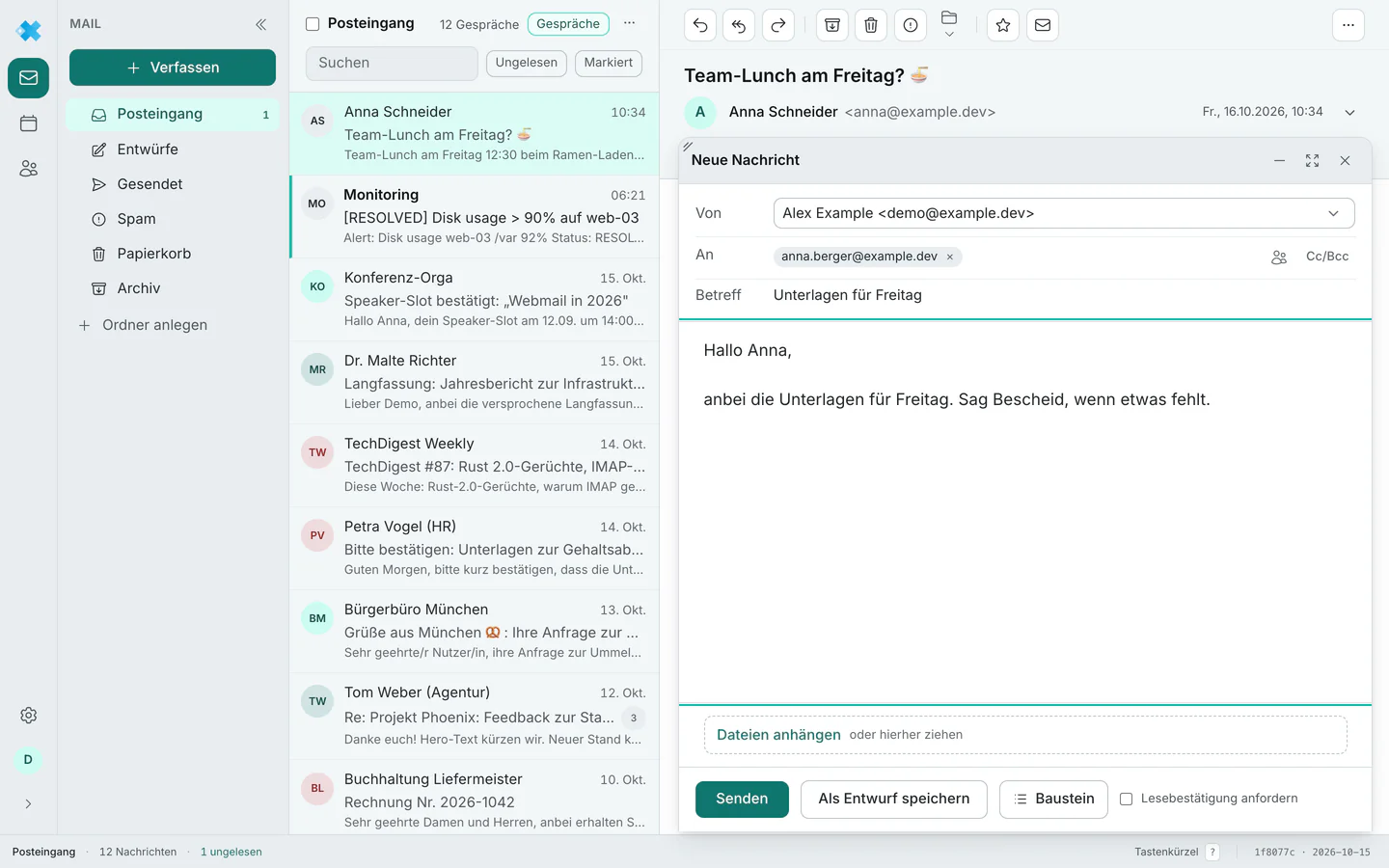The height and width of the screenshot is (868, 1389).
Task: Open the move-to-folder dropdown
Action: coord(949,25)
